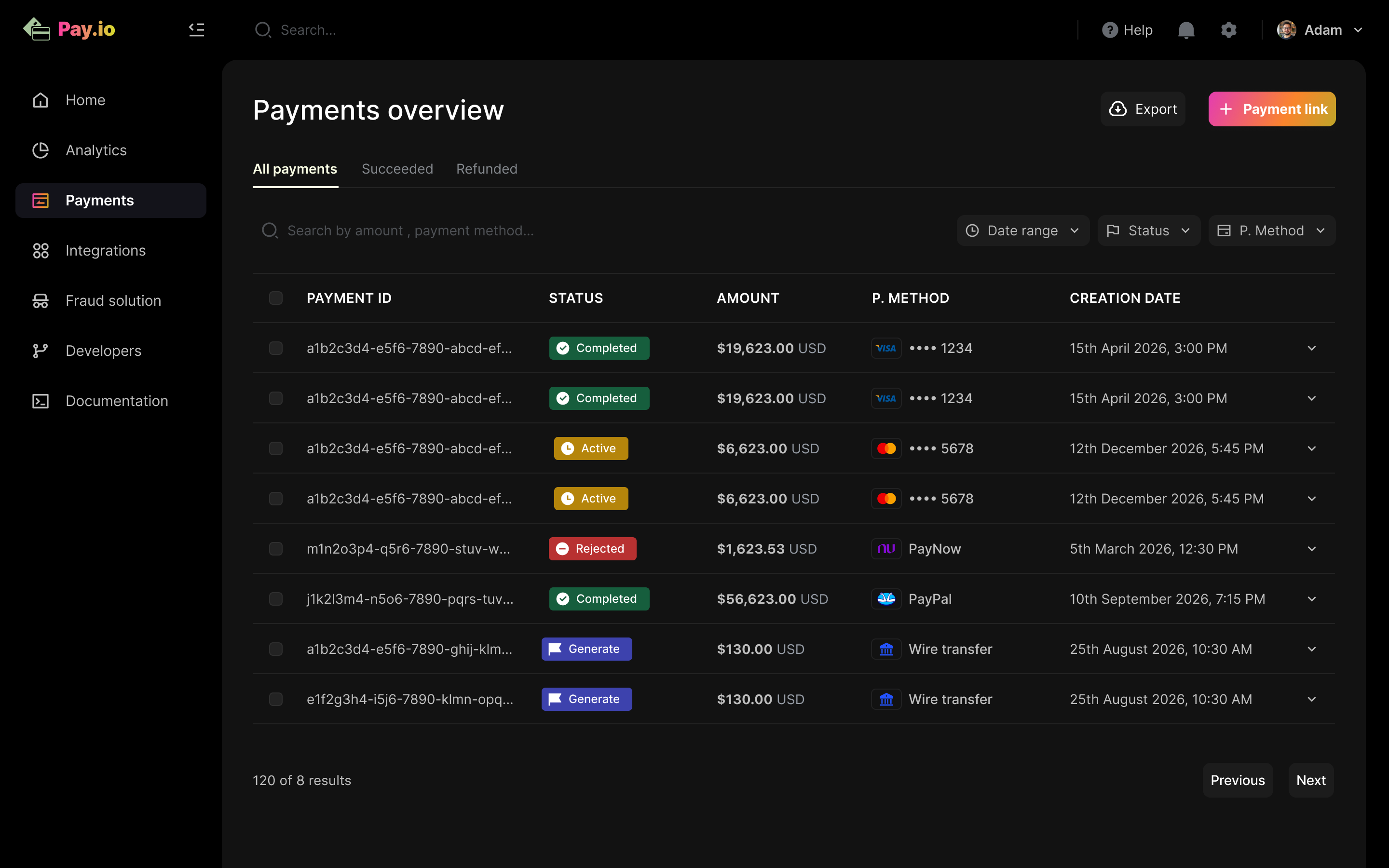Screen dimensions: 1389x868
Task: Toggle the select-all header checkbox
Action: pyautogui.click(x=275, y=298)
